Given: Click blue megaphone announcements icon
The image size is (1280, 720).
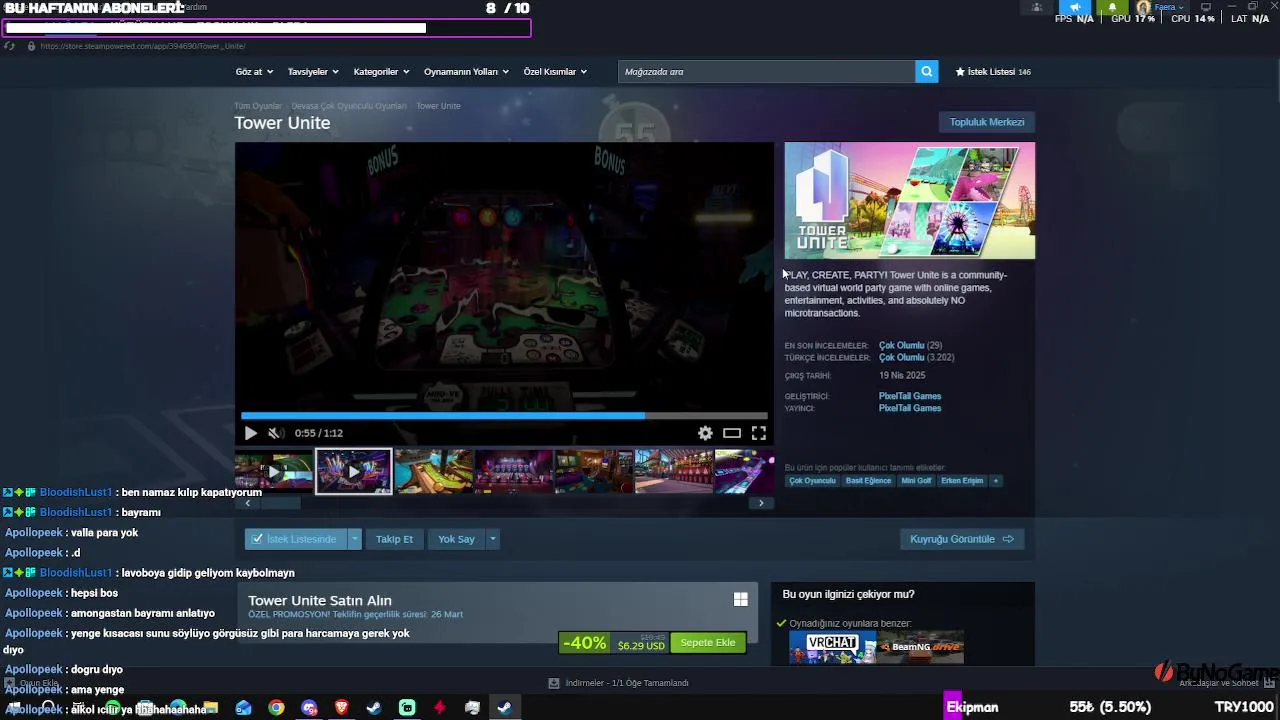Looking at the screenshot, I should (1075, 7).
